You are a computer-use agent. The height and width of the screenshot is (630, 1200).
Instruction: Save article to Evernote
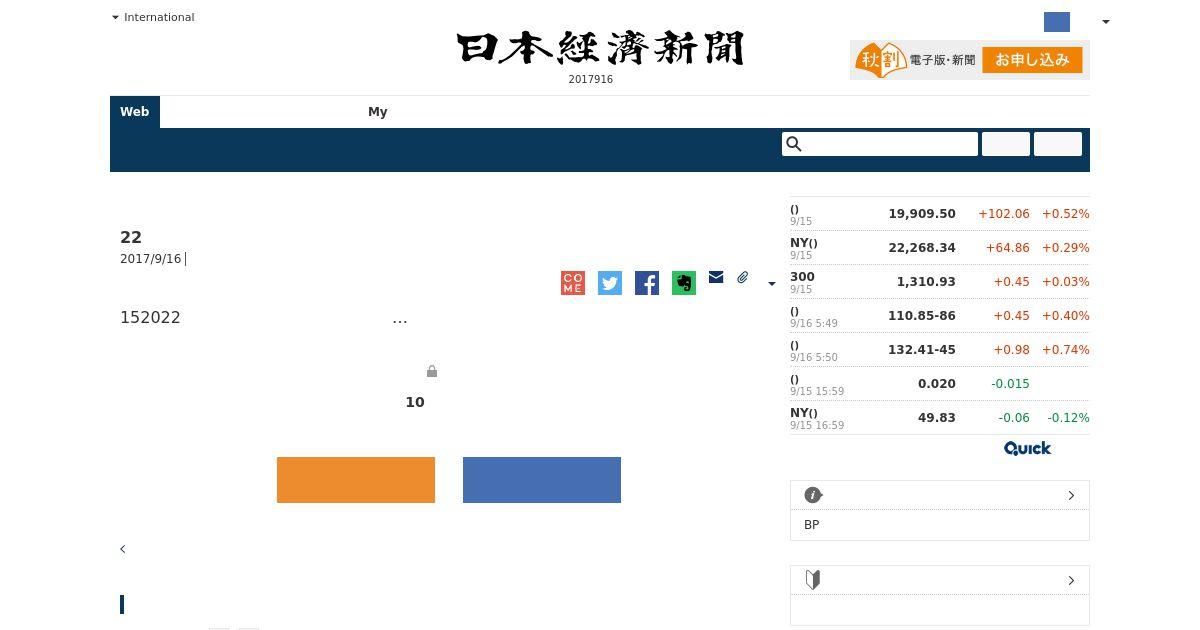pyautogui.click(x=684, y=283)
